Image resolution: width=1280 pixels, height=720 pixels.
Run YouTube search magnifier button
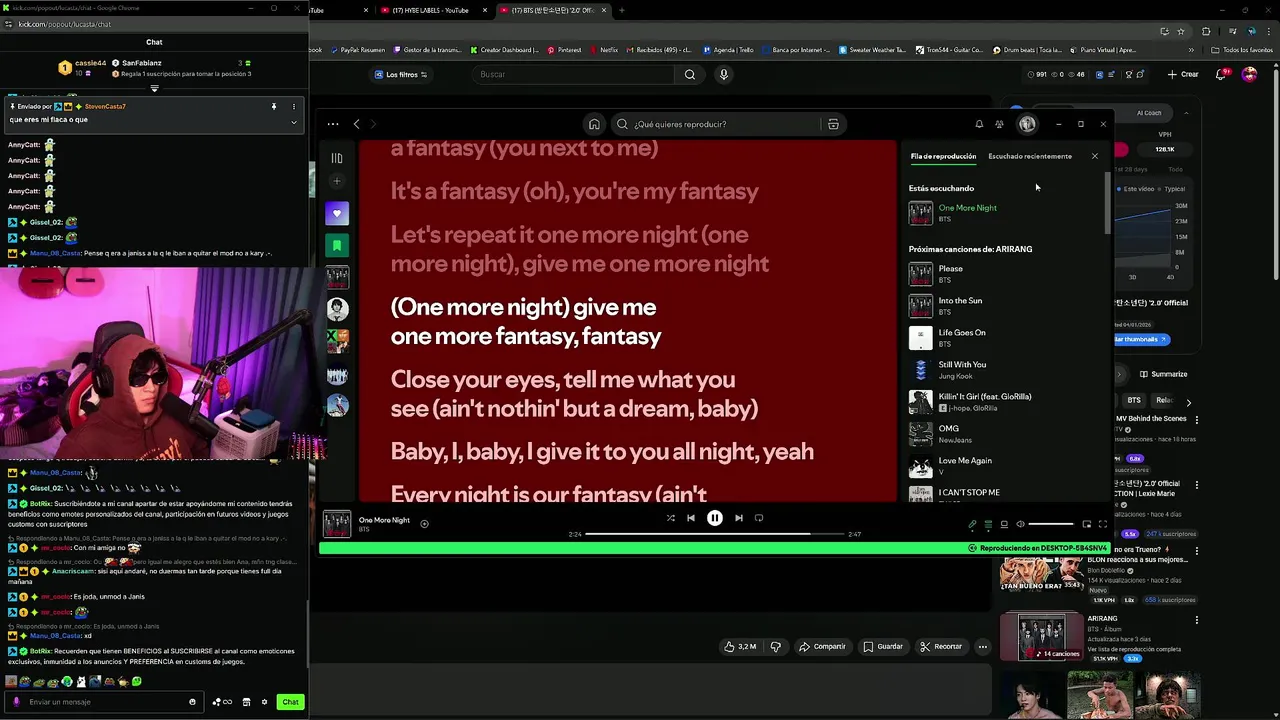click(x=690, y=74)
